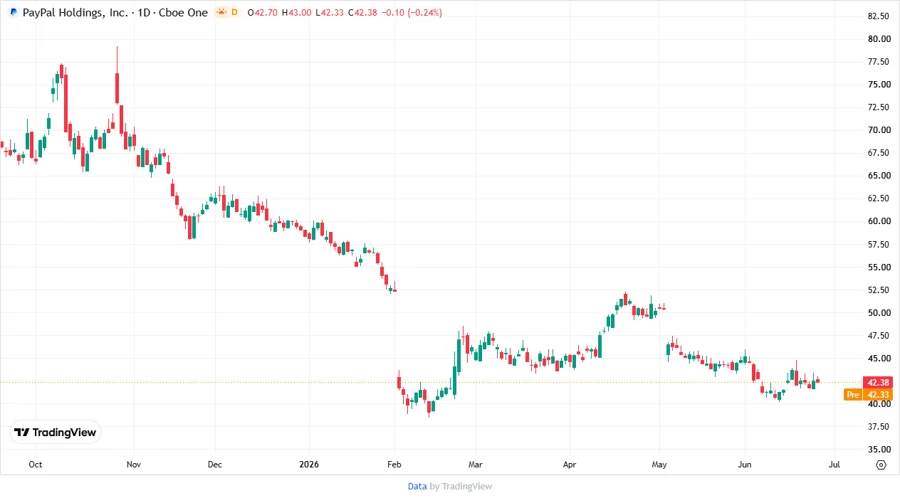This screenshot has width=900, height=498.
Task: Click the 67.50 price axis label
Action: pyautogui.click(x=879, y=153)
